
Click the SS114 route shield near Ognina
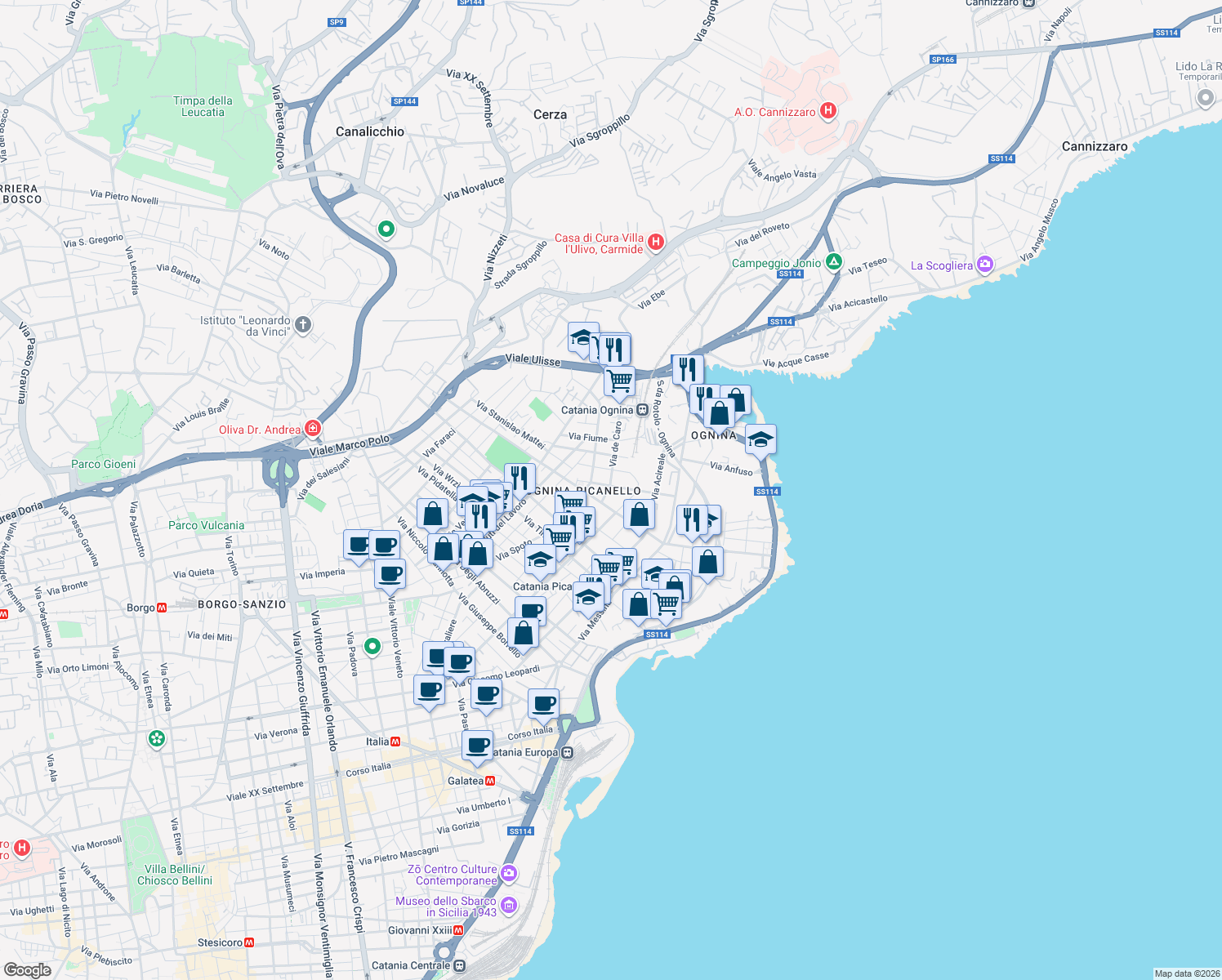pyautogui.click(x=766, y=492)
